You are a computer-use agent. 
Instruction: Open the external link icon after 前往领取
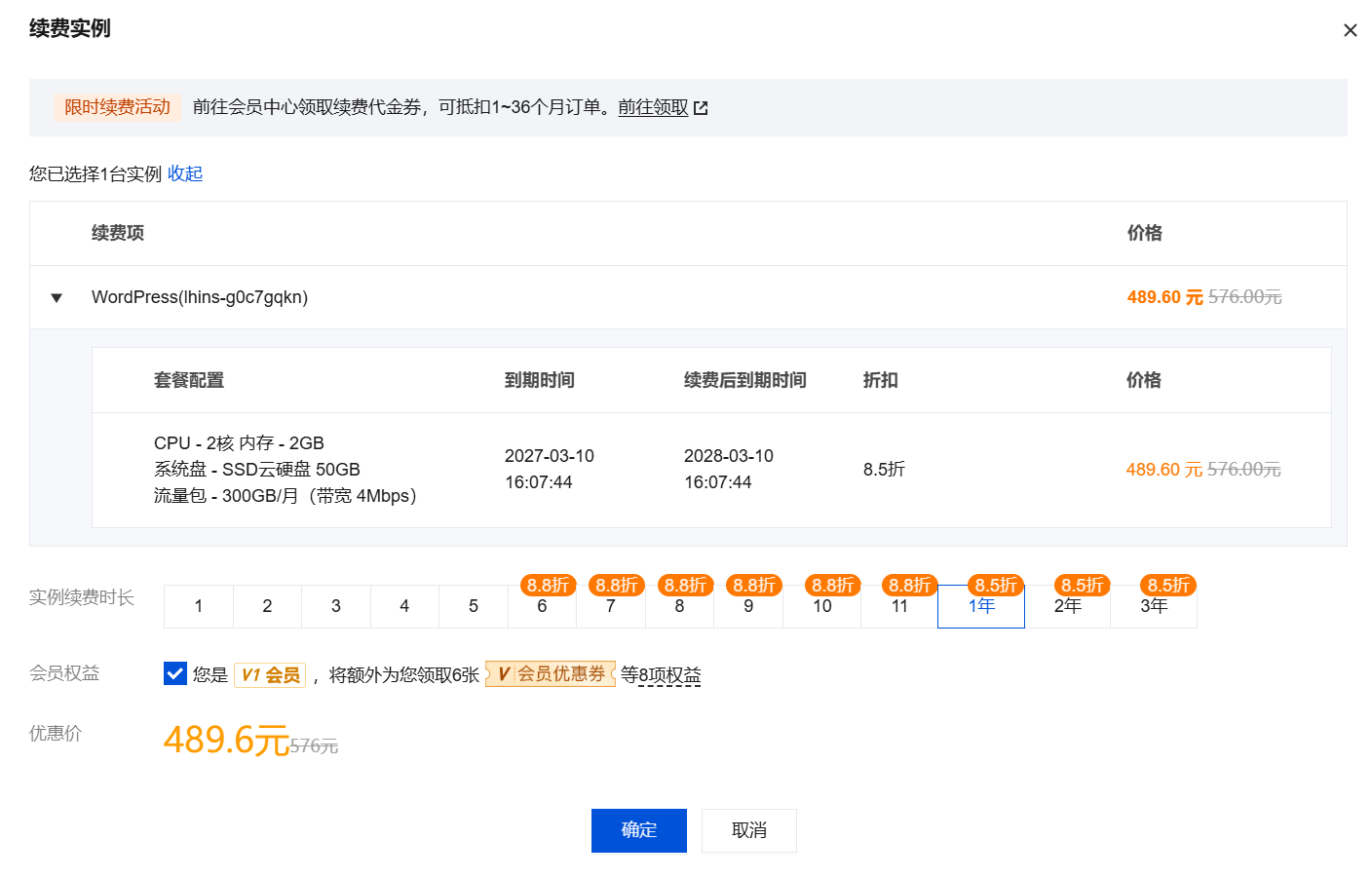(701, 108)
